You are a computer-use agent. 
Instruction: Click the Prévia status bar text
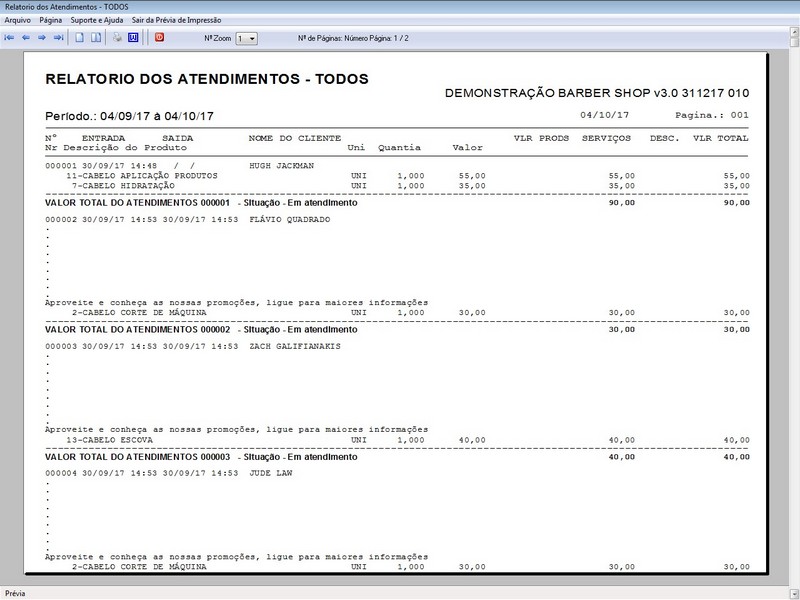15,594
